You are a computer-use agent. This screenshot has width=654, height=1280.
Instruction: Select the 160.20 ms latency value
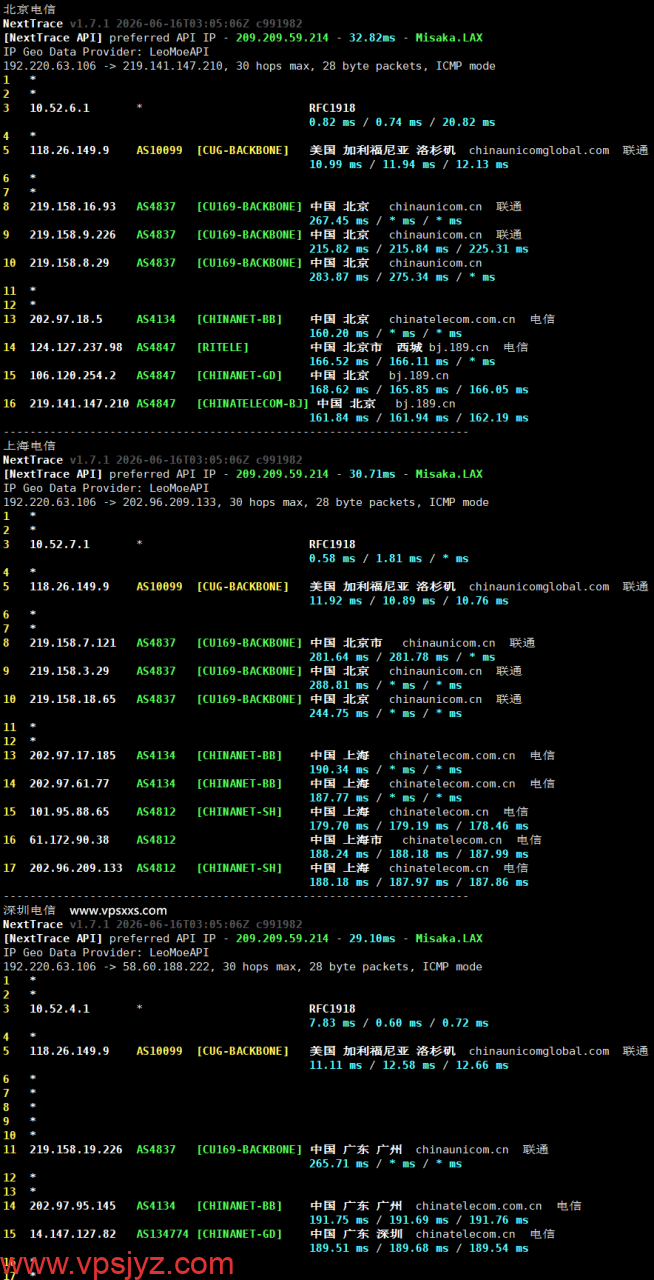click(339, 334)
